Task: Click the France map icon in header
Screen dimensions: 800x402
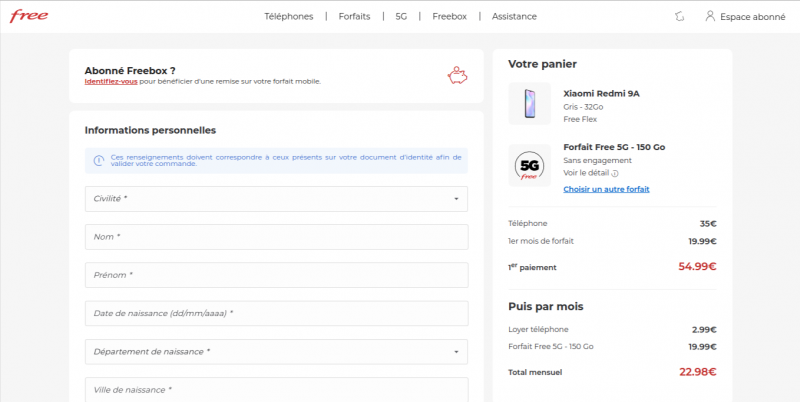Action: [x=681, y=16]
